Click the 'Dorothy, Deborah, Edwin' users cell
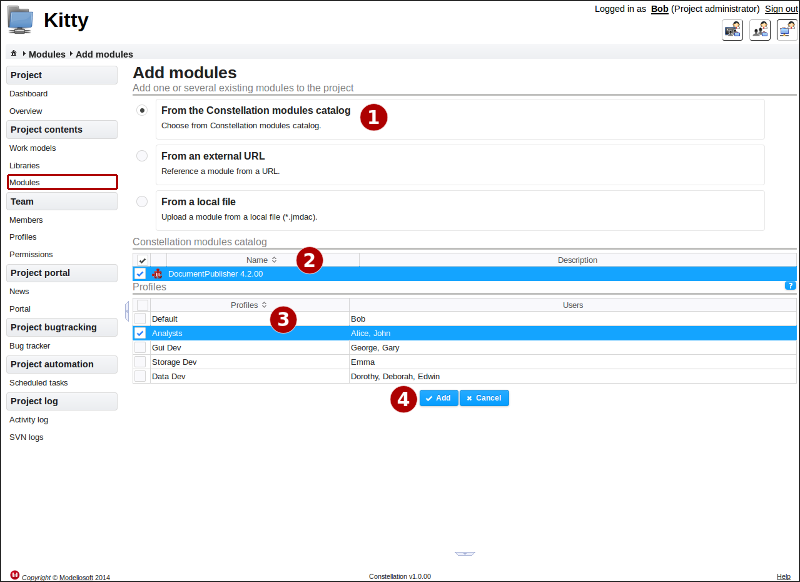The width and height of the screenshot is (800, 582). [x=573, y=376]
